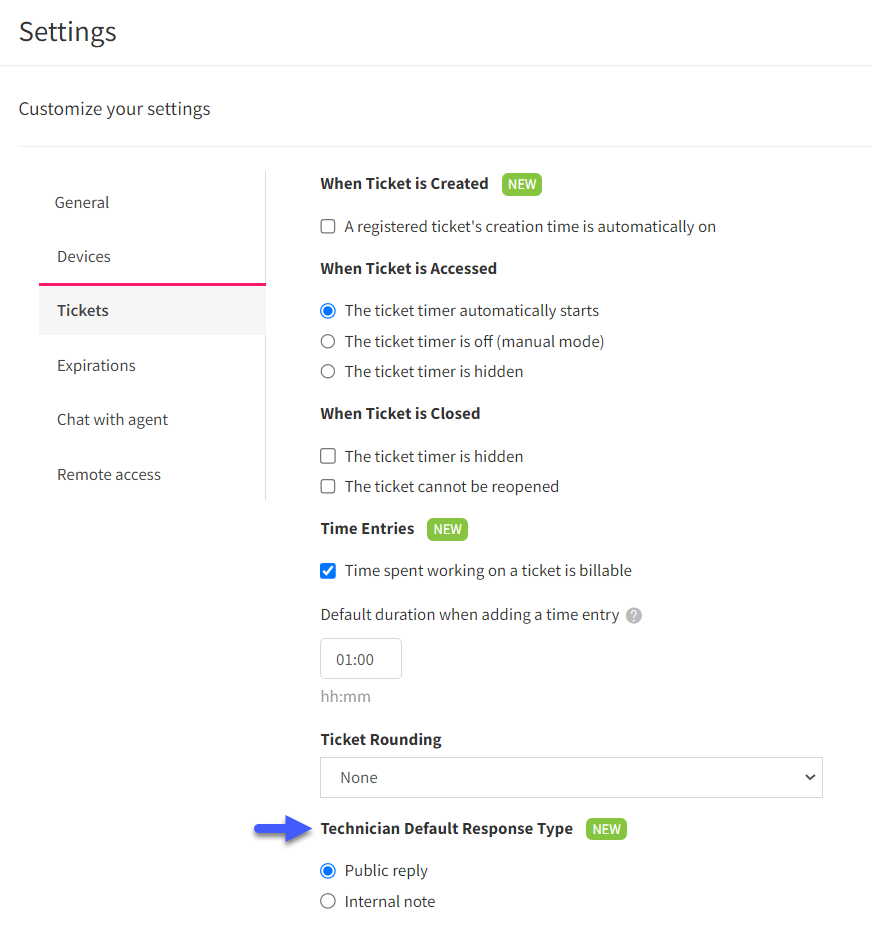Viewport: 872px width, 932px height.
Task: Click the NEW badge next to Time Entries
Action: 447,529
